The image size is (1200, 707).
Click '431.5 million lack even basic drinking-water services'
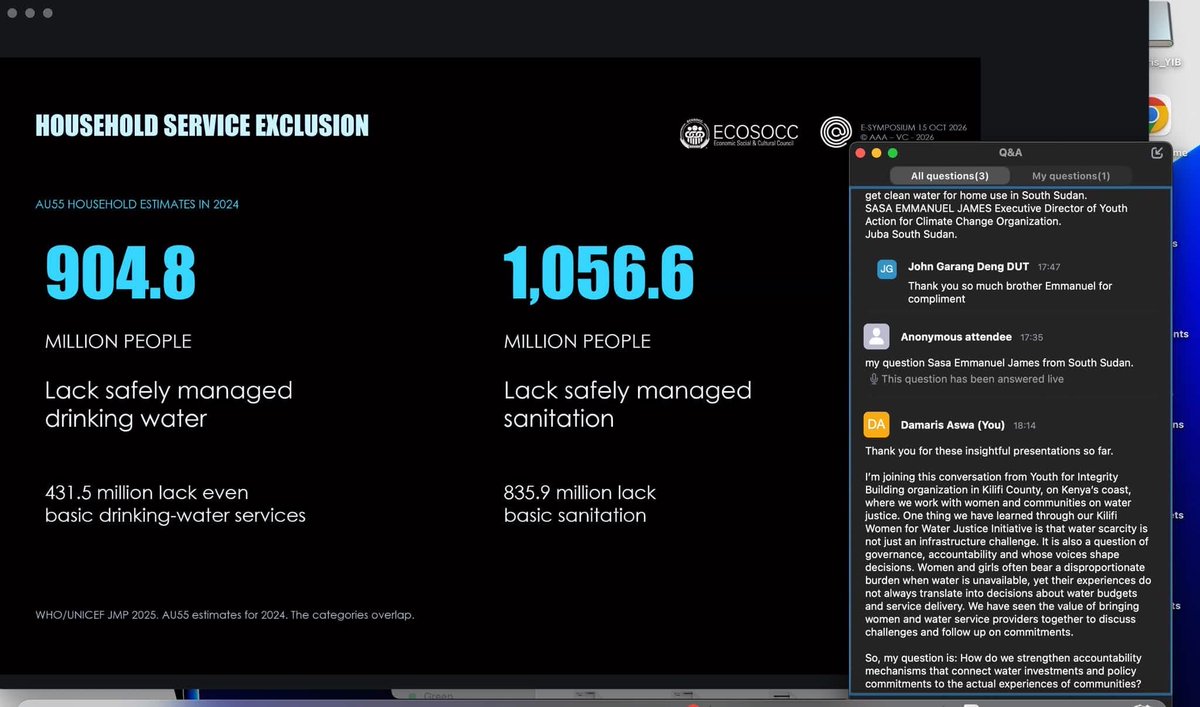point(175,504)
